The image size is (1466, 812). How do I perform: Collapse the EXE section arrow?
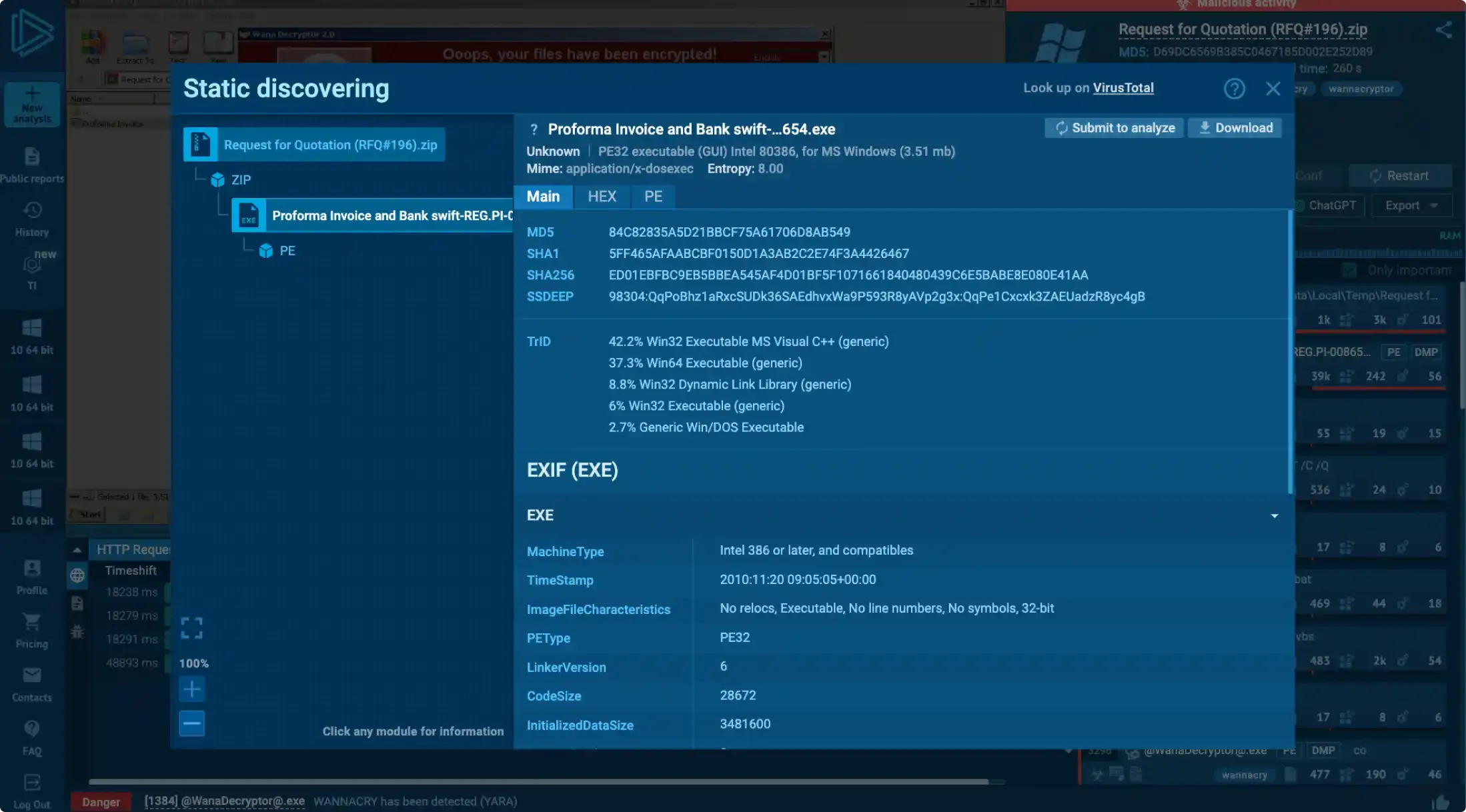coord(1274,516)
